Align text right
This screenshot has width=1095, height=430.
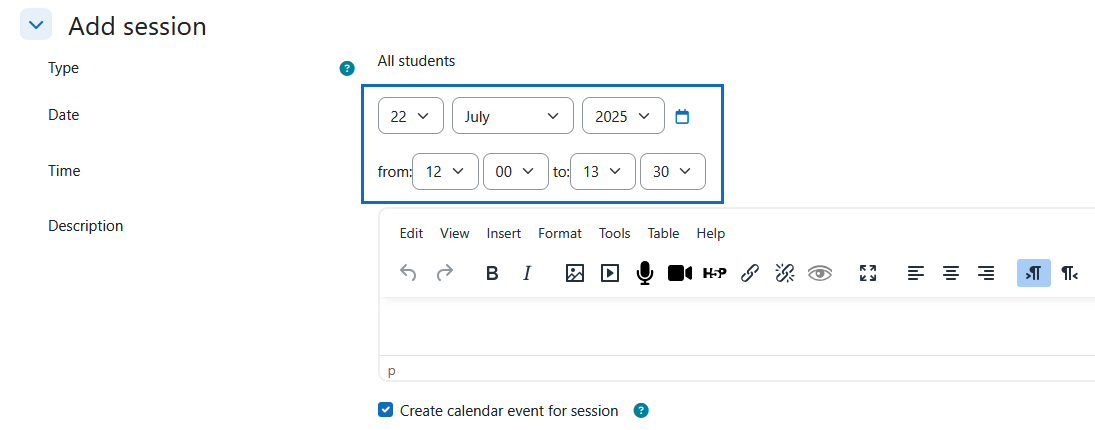tap(985, 273)
